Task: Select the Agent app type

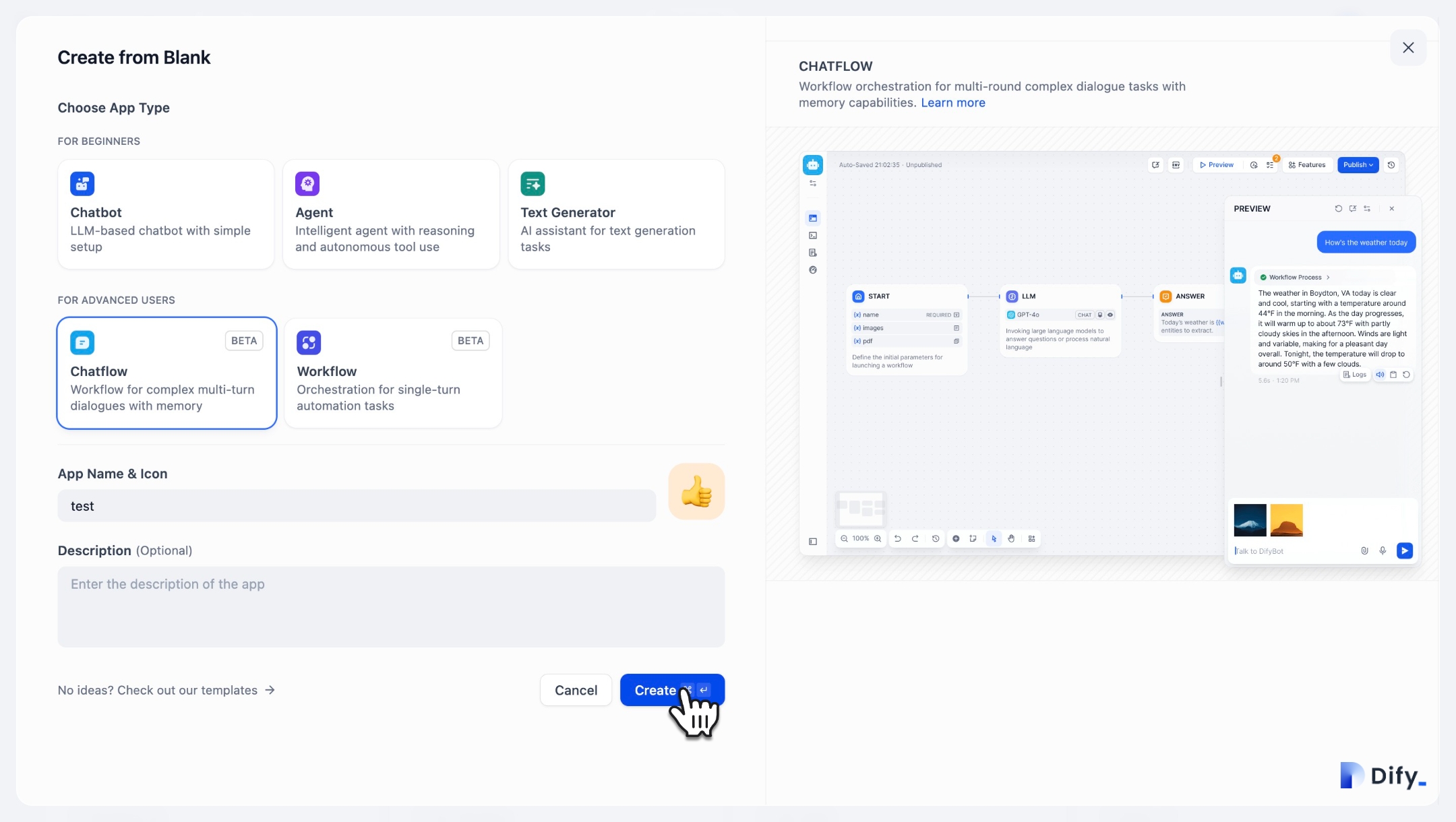Action: (x=391, y=214)
